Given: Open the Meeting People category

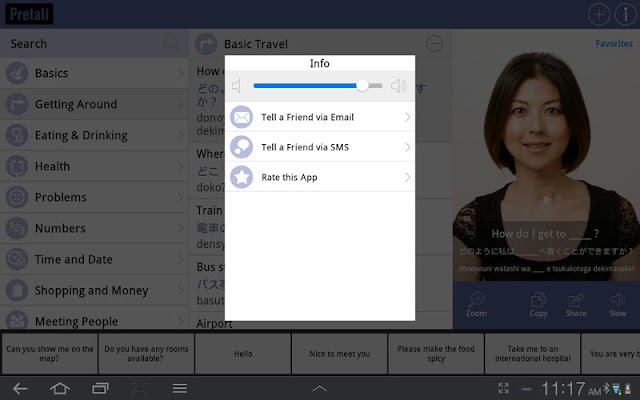Looking at the screenshot, I should (94, 318).
